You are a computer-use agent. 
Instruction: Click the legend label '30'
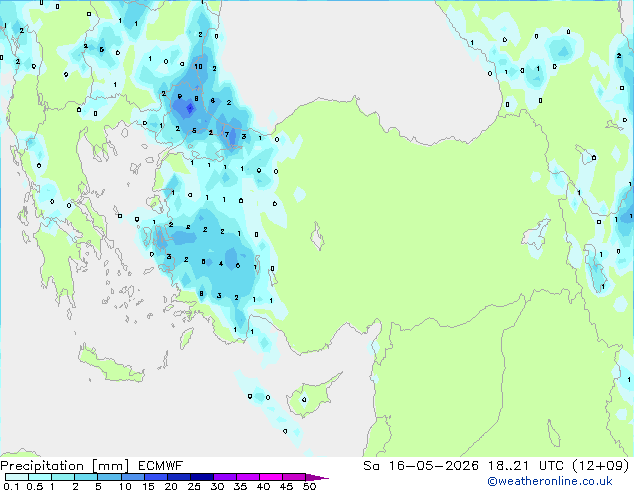[x=217, y=486]
